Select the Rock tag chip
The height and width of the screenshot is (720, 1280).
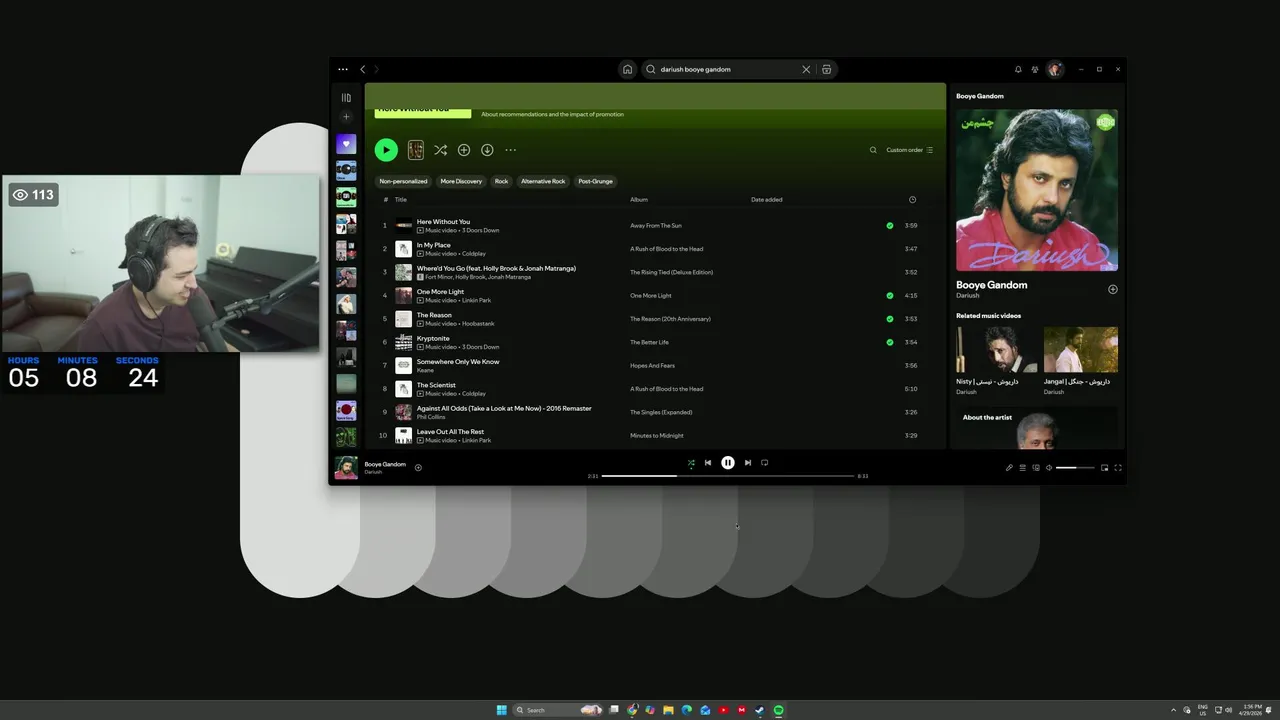[501, 181]
